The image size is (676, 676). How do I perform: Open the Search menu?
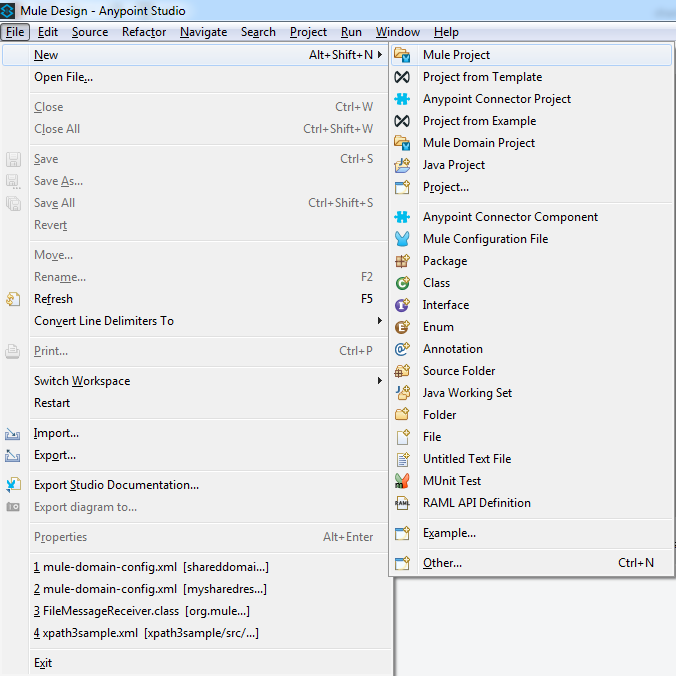tap(258, 32)
